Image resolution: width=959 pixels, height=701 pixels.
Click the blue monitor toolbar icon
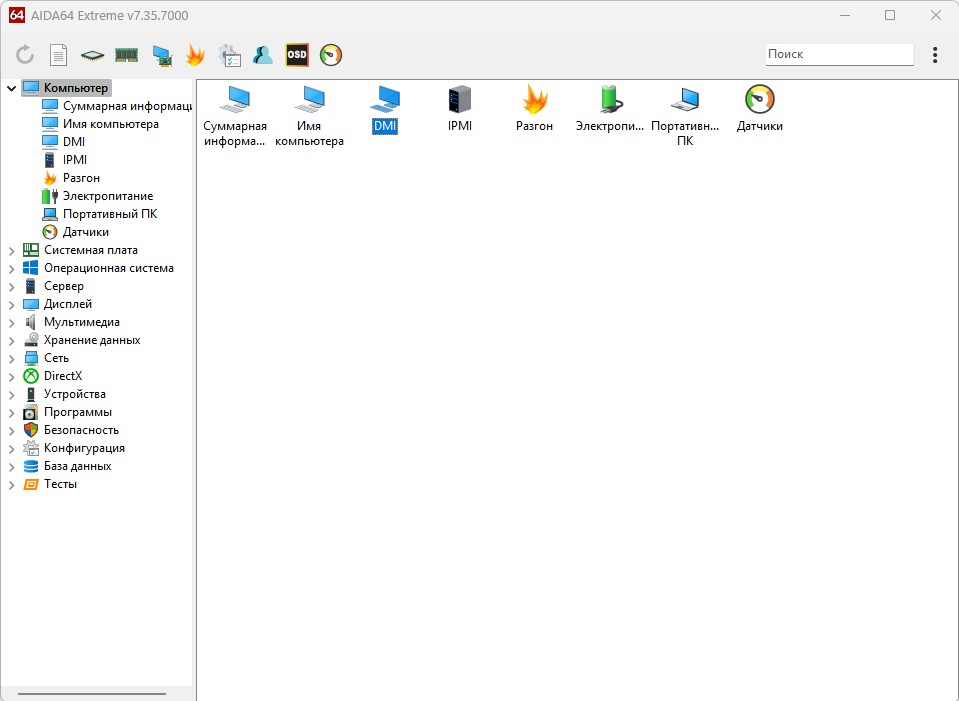(162, 56)
